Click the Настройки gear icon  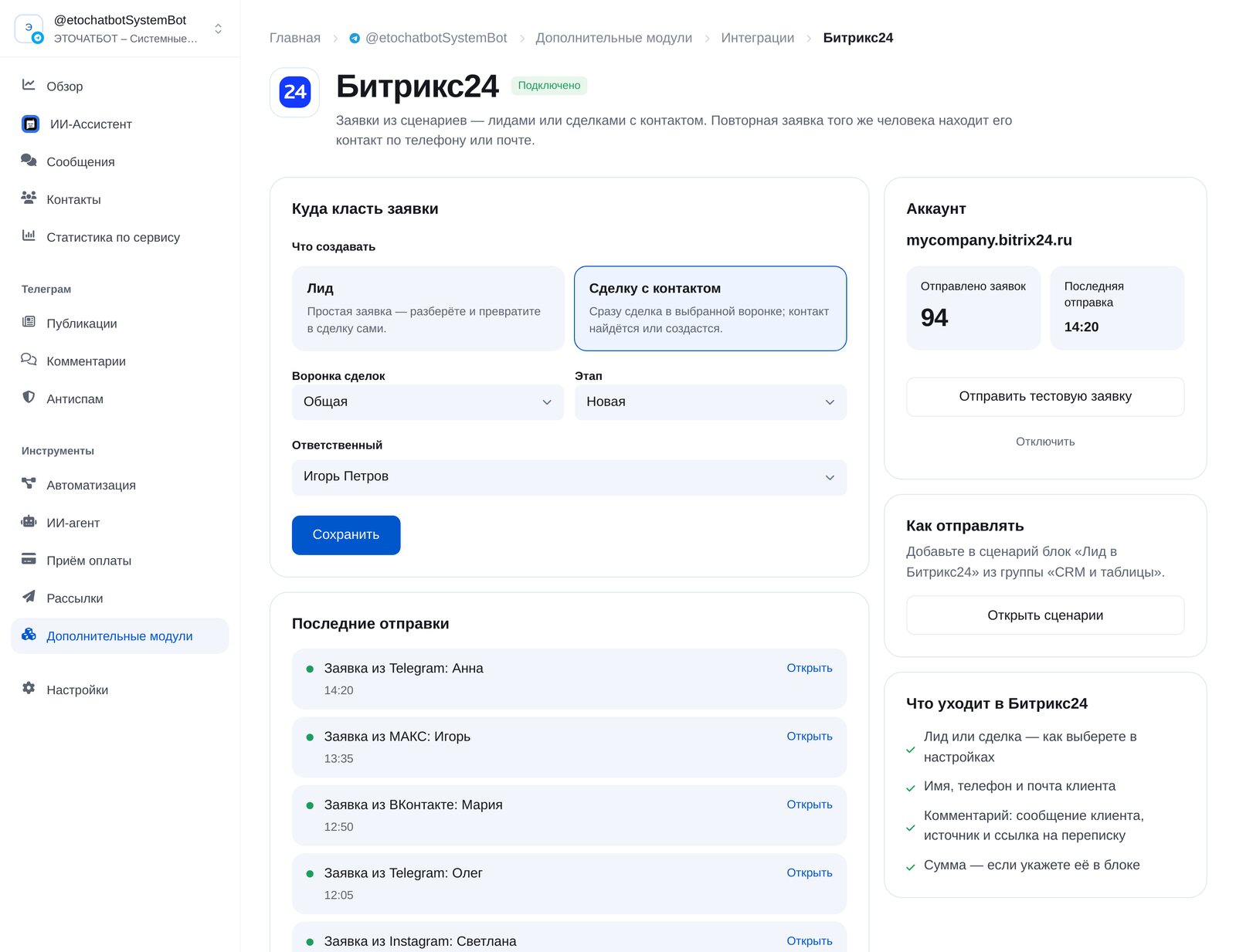[29, 689]
